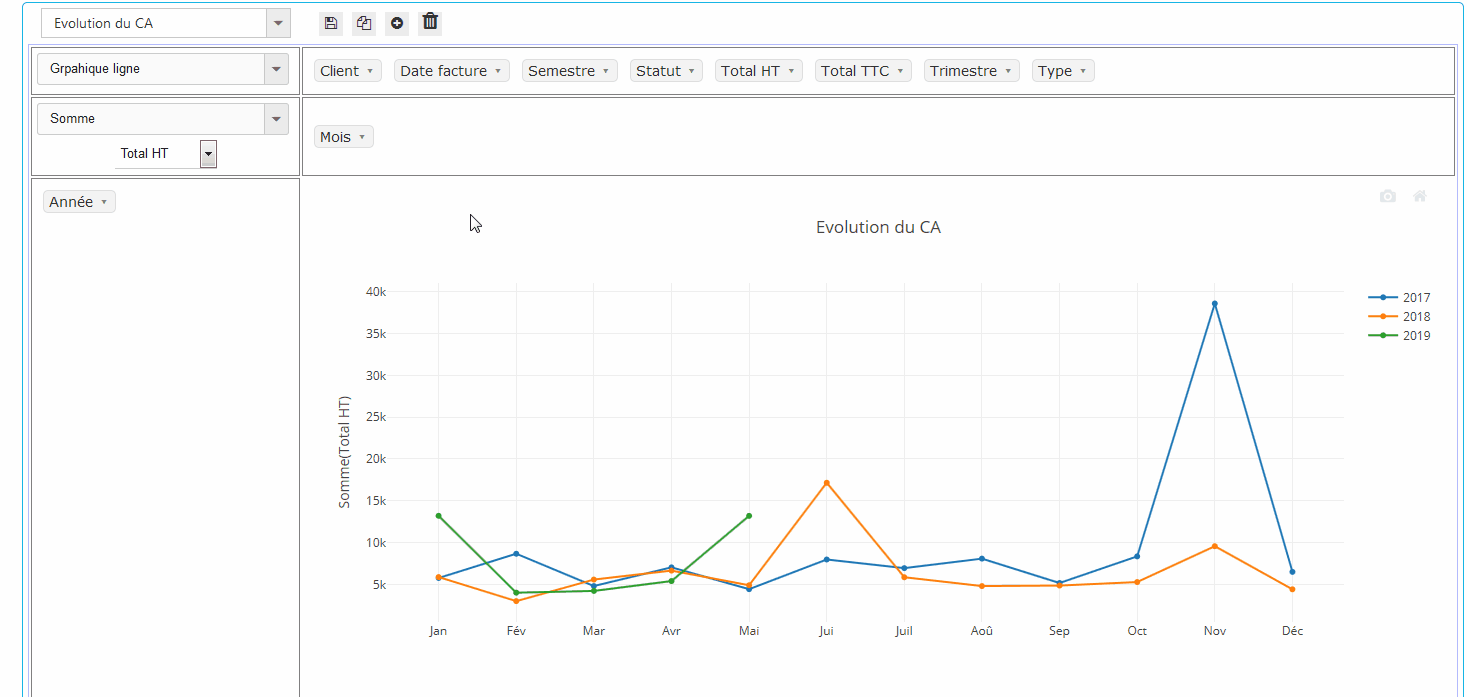Image resolution: width=1467 pixels, height=697 pixels.
Task: Download chart as image via camera icon
Action: coord(1387,196)
